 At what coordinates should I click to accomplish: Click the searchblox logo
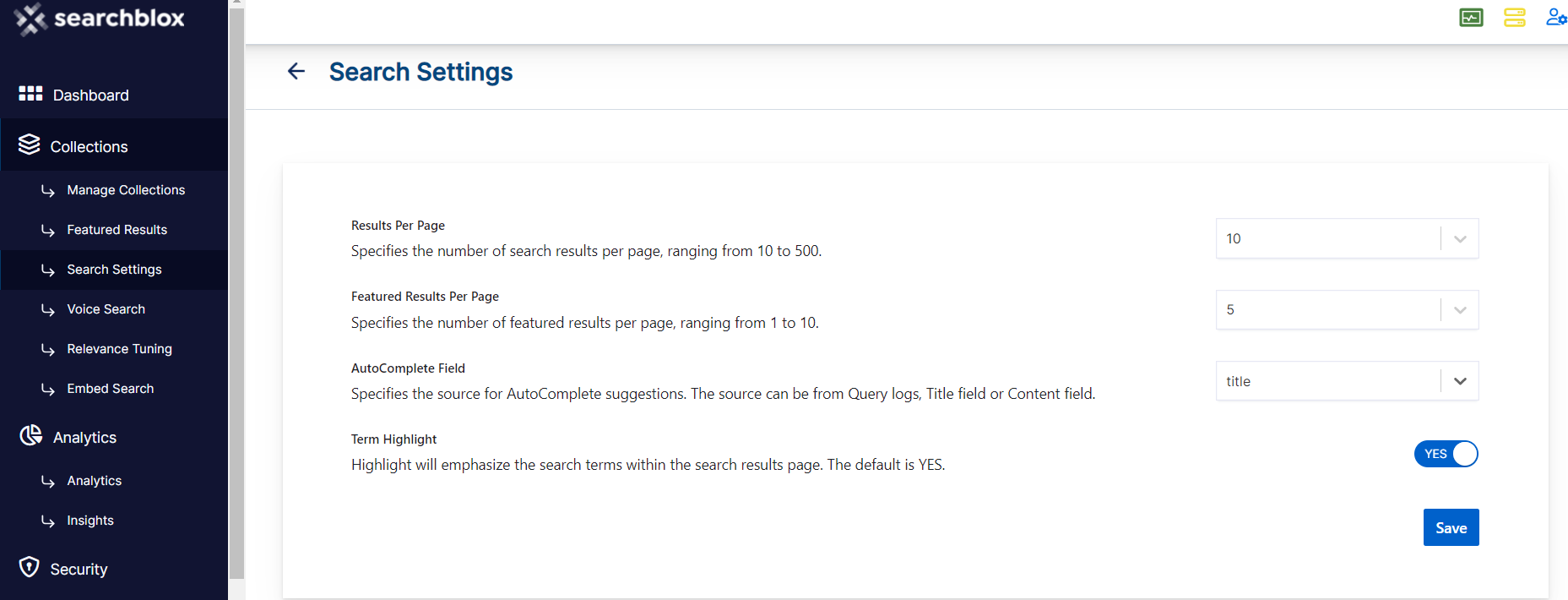(100, 19)
